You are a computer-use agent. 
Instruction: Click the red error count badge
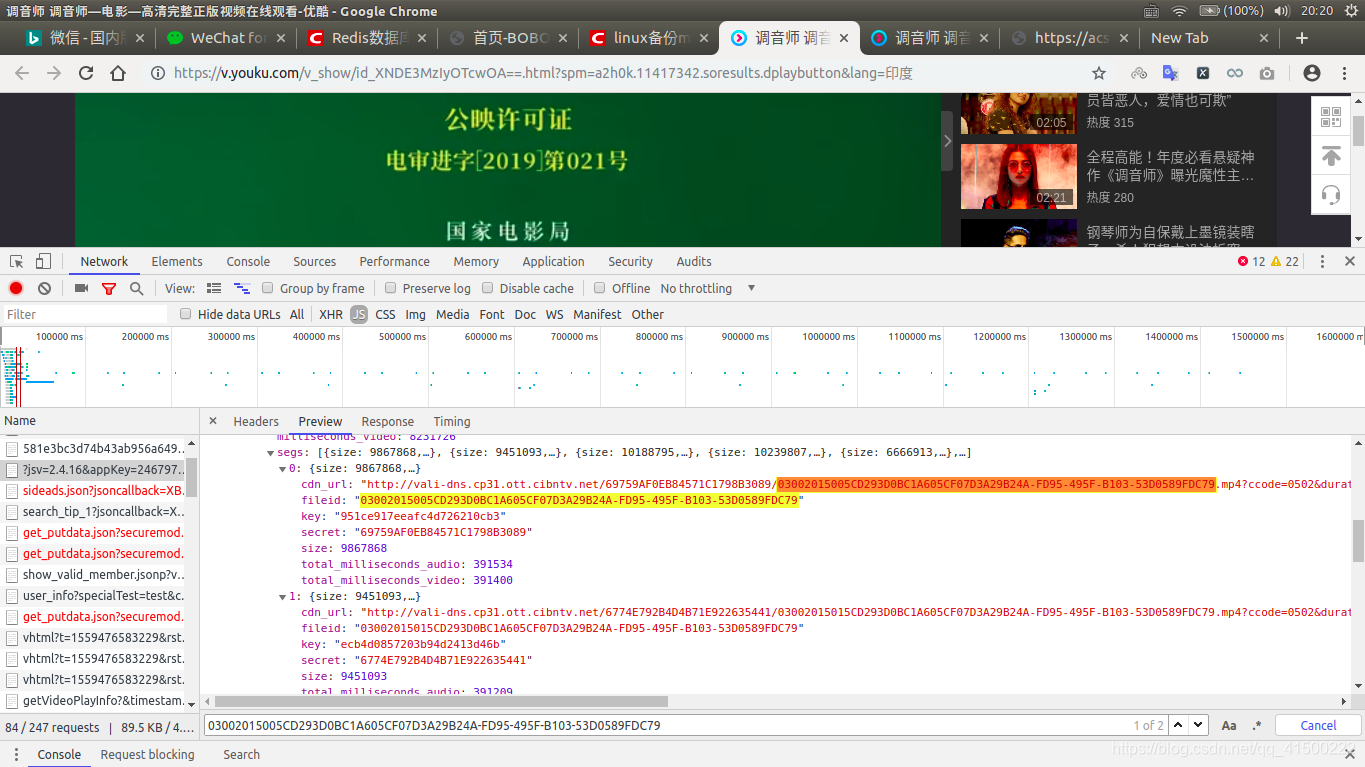coord(1251,261)
